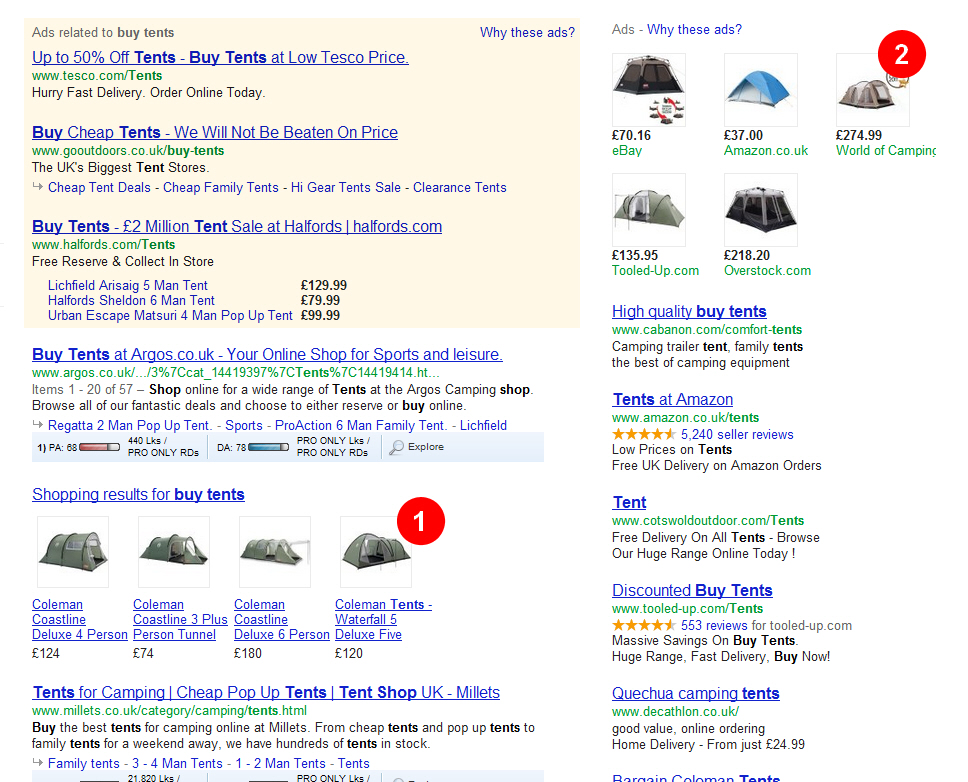Open the Cheap Tent Deals sitelink
Image resolution: width=968 pixels, height=782 pixels.
coord(99,188)
